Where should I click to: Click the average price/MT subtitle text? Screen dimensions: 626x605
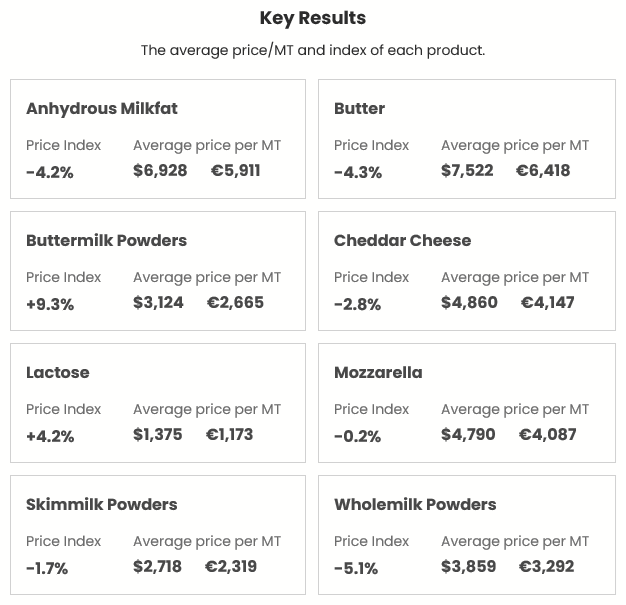point(313,50)
